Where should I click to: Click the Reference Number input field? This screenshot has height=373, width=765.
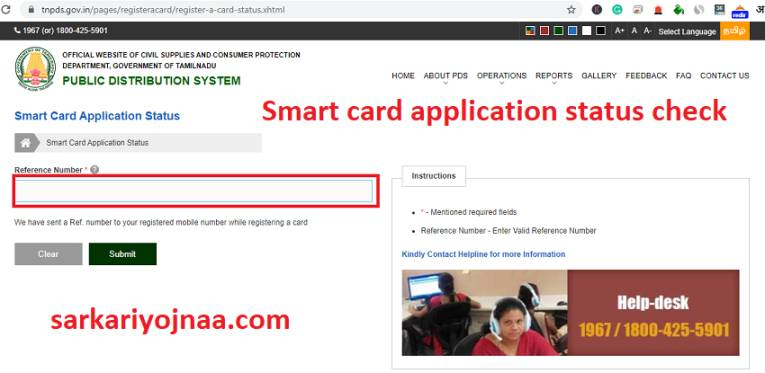(194, 191)
